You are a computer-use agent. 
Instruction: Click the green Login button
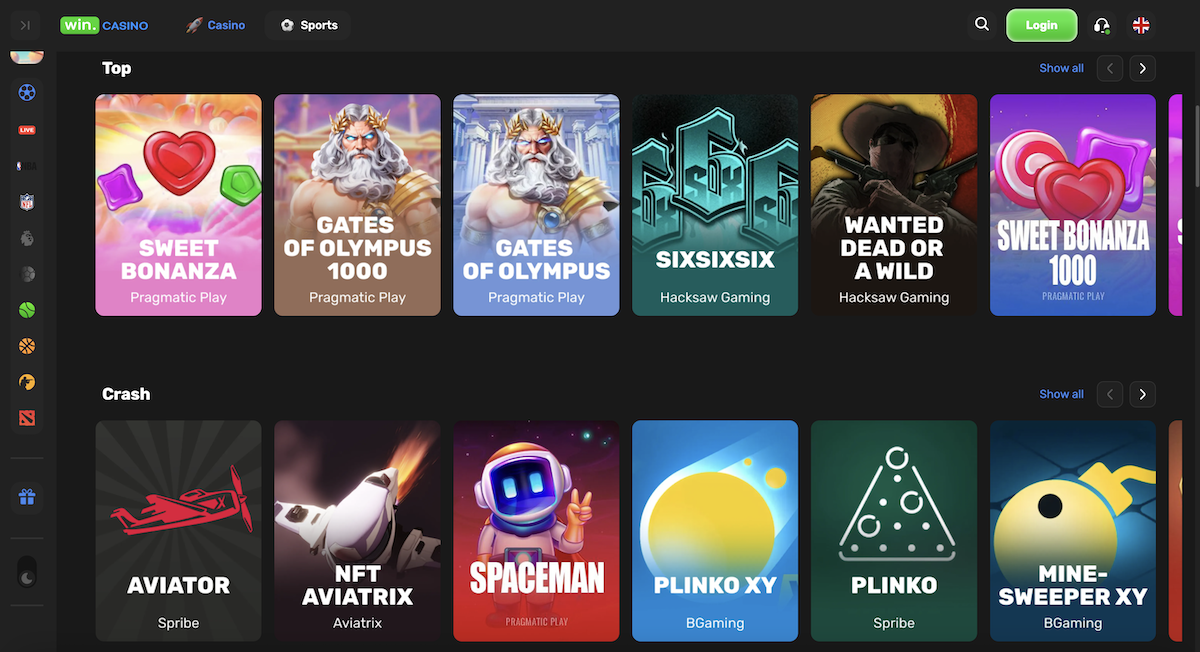tap(1041, 25)
